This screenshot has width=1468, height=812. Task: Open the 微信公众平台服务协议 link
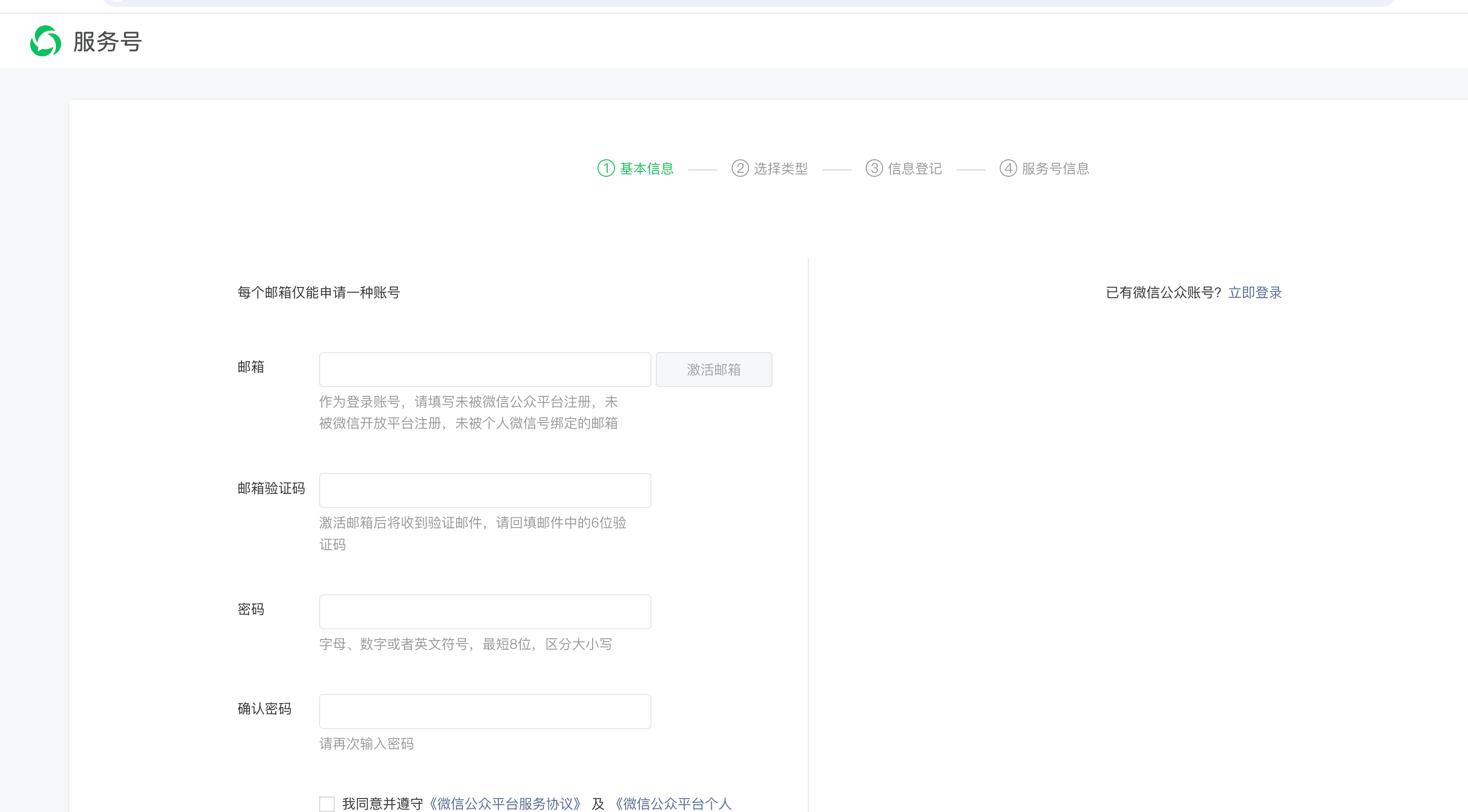[505, 803]
